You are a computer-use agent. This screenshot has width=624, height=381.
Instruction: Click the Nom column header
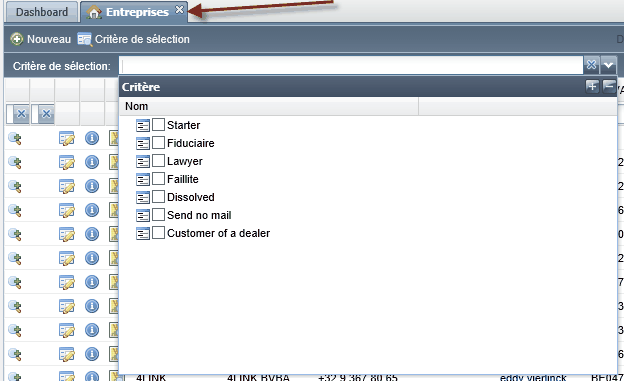pyautogui.click(x=269, y=106)
